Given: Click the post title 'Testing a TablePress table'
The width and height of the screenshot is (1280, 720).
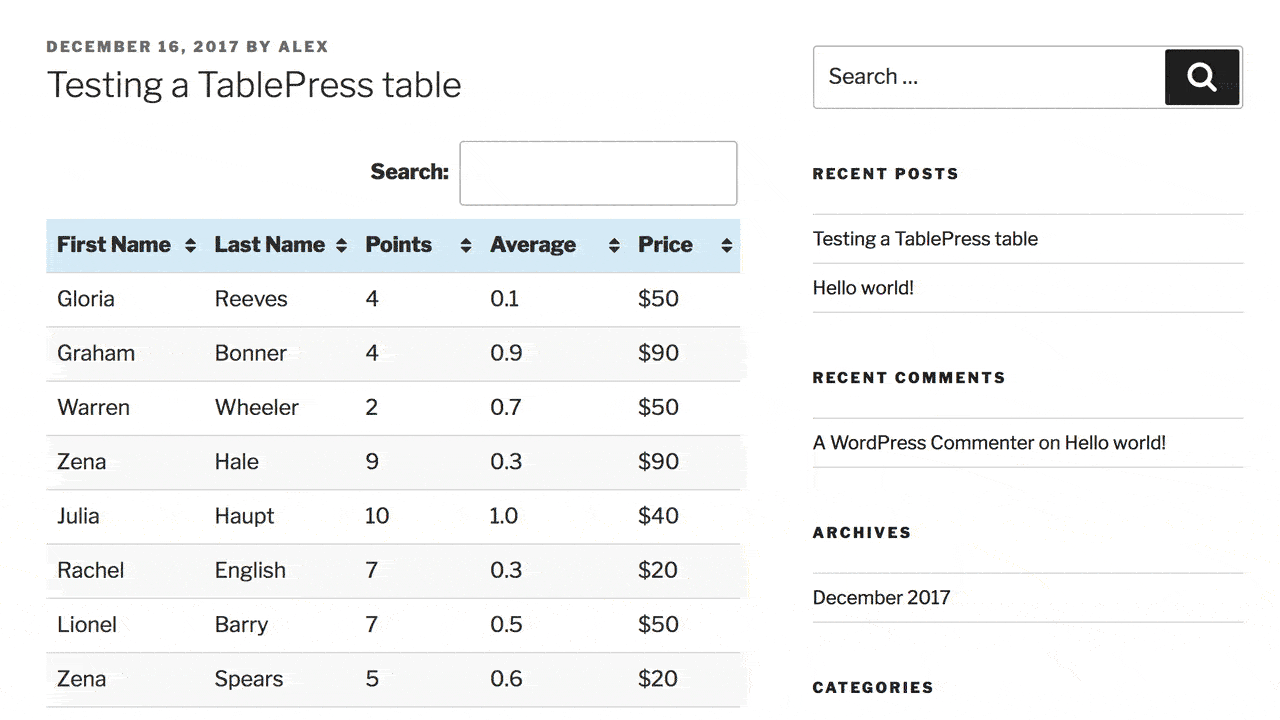Looking at the screenshot, I should pyautogui.click(x=254, y=85).
